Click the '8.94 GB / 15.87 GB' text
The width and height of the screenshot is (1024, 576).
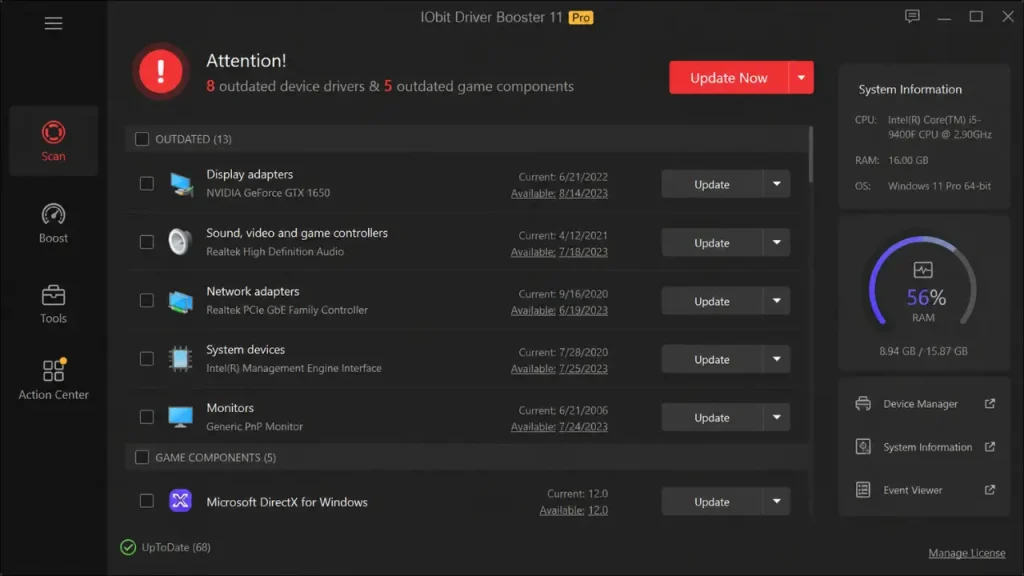tap(923, 351)
